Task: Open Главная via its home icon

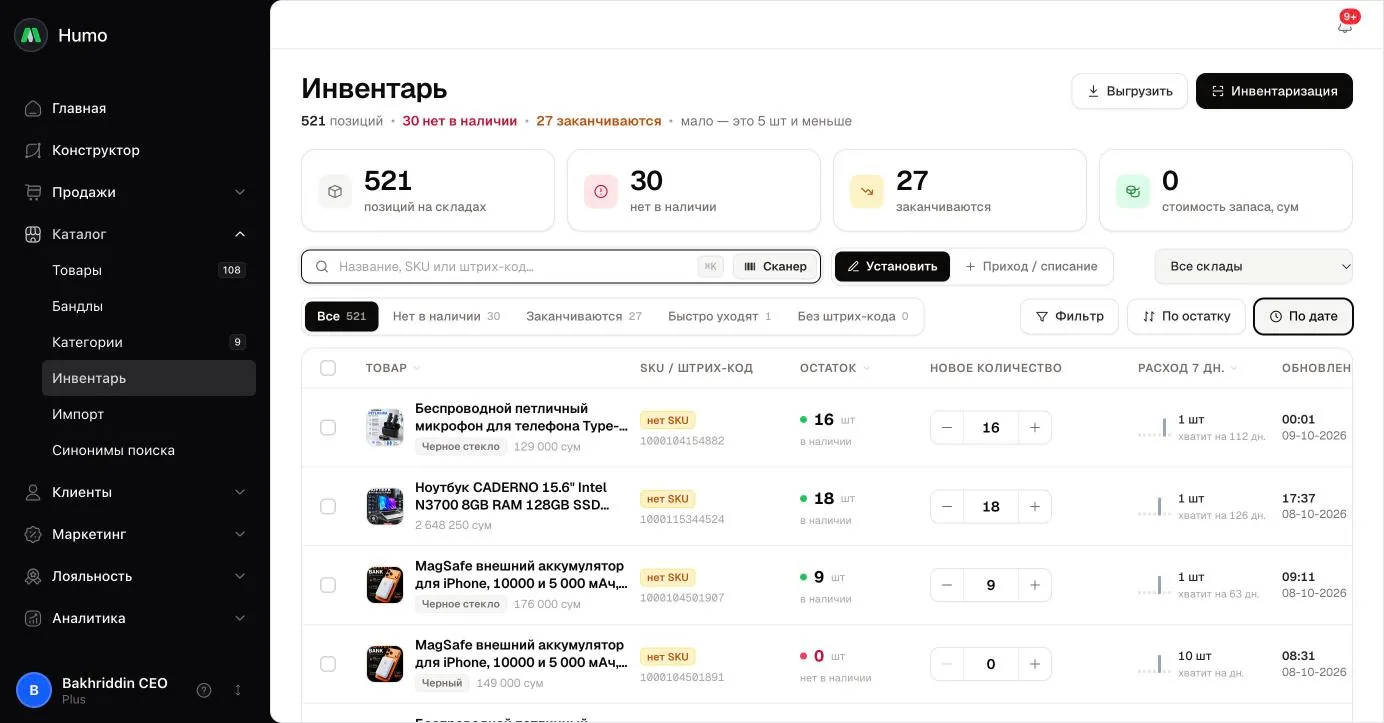Action: (33, 108)
